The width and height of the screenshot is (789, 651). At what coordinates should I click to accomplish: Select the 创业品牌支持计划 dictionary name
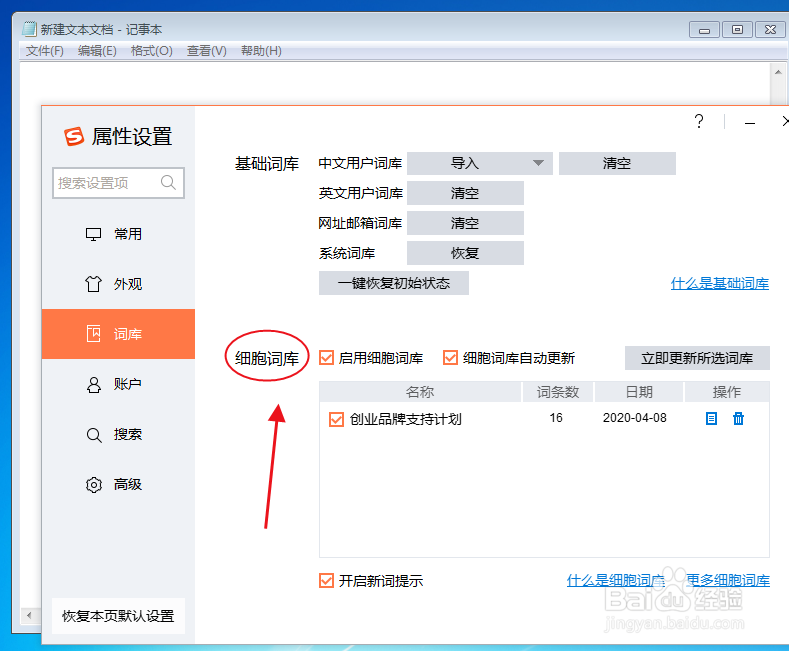(x=406, y=419)
